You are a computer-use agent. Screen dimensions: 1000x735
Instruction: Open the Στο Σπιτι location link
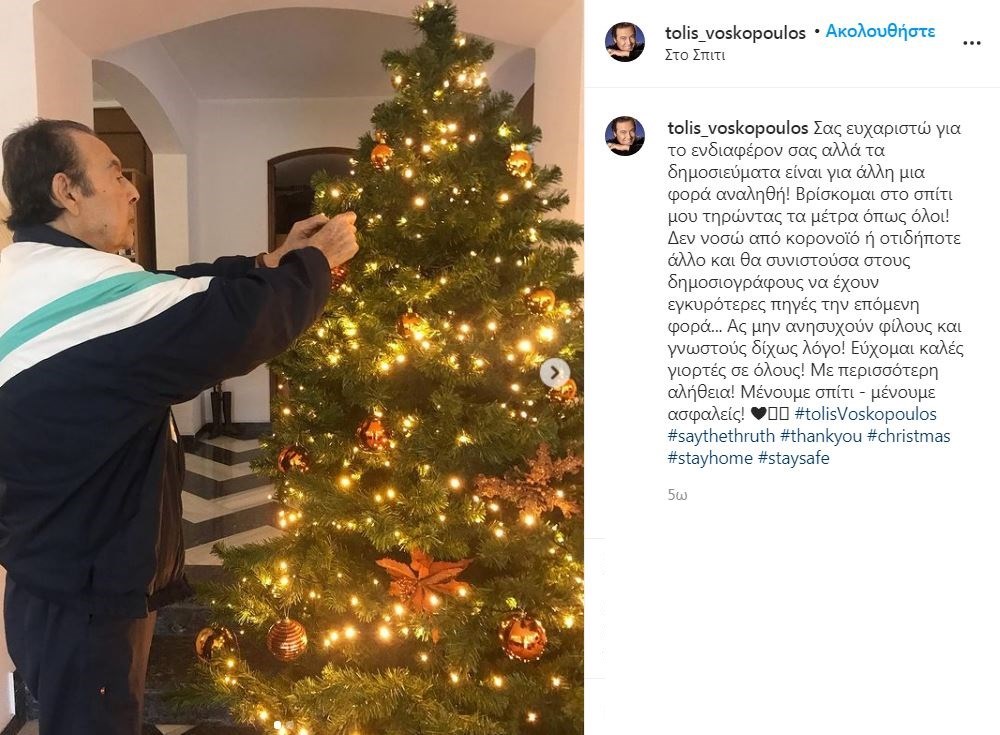tap(695, 55)
